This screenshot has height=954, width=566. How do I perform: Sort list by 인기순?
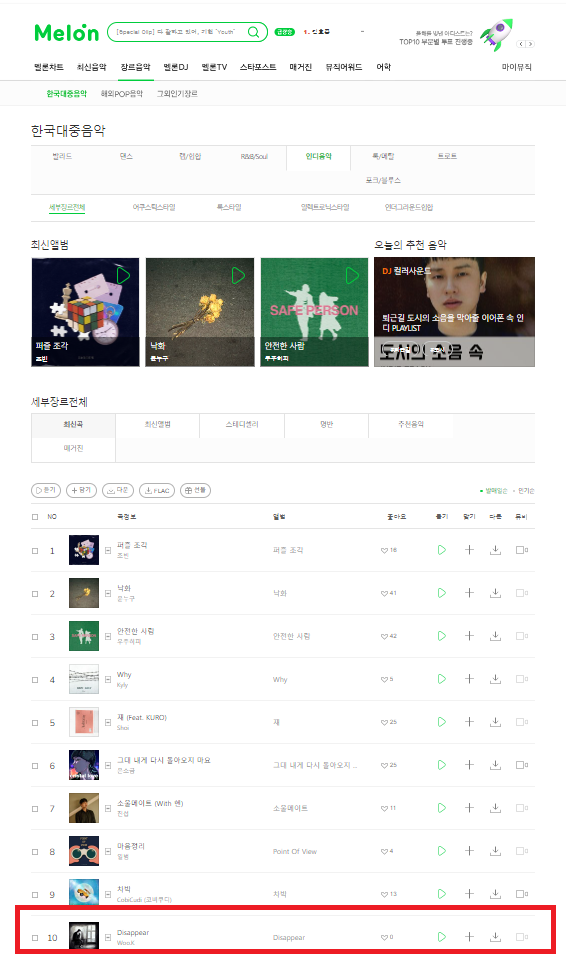(525, 490)
